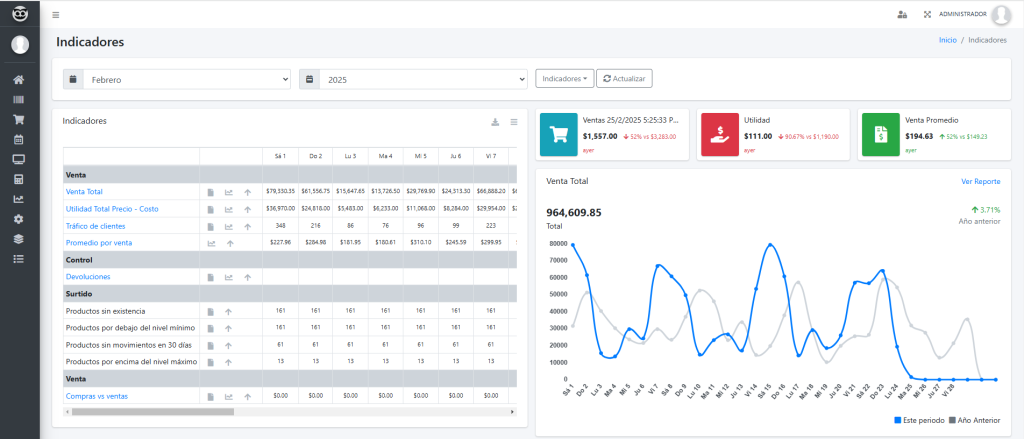Click the chart icon for Venta Total row
Image resolution: width=1024 pixels, height=439 pixels.
[228, 192]
